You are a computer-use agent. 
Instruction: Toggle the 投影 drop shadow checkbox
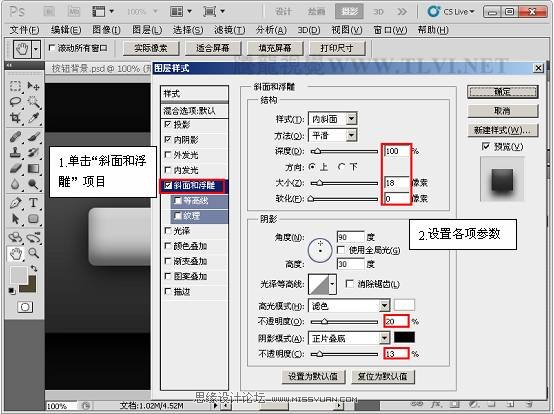(168, 124)
